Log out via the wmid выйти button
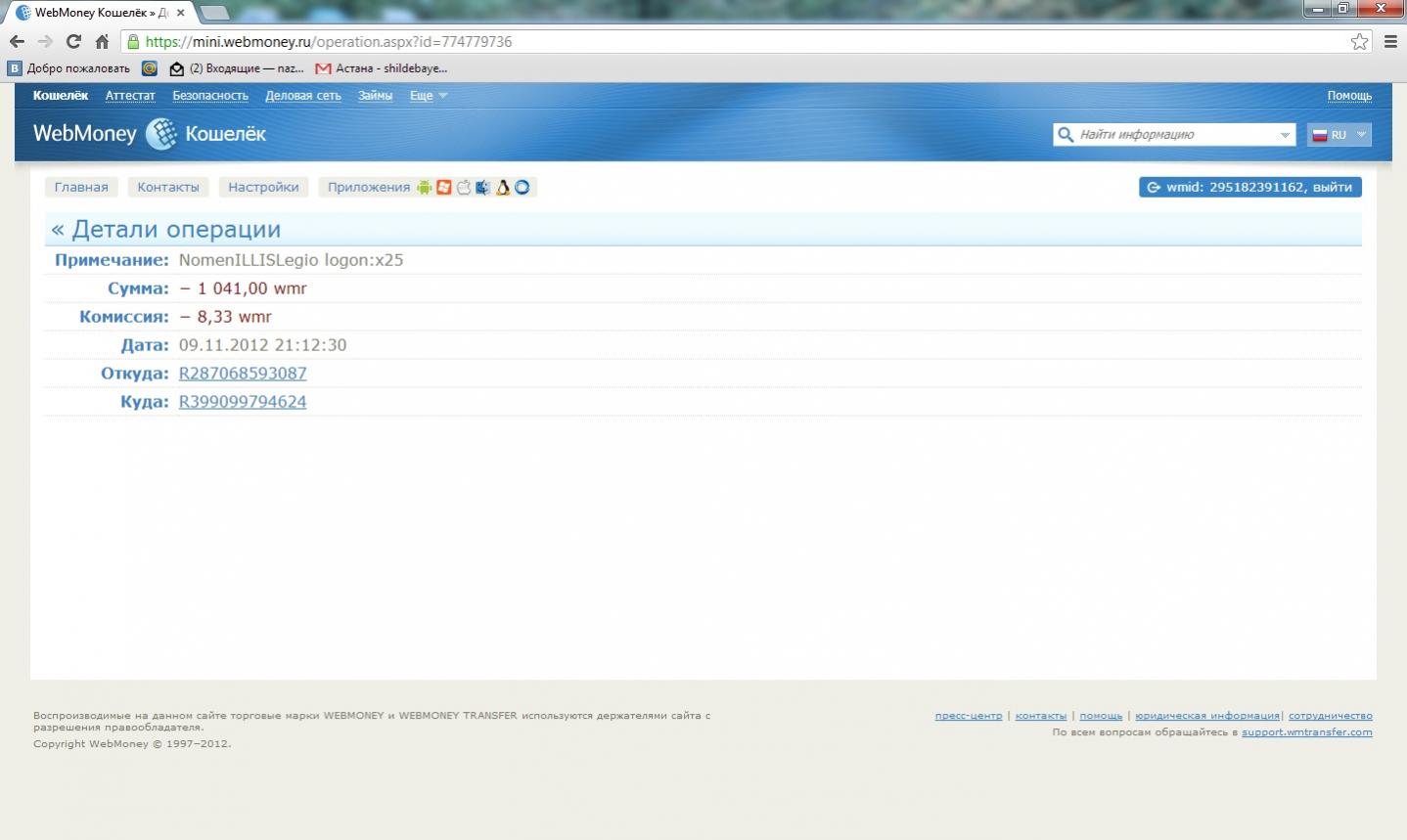The width and height of the screenshot is (1407, 840). click(1249, 188)
